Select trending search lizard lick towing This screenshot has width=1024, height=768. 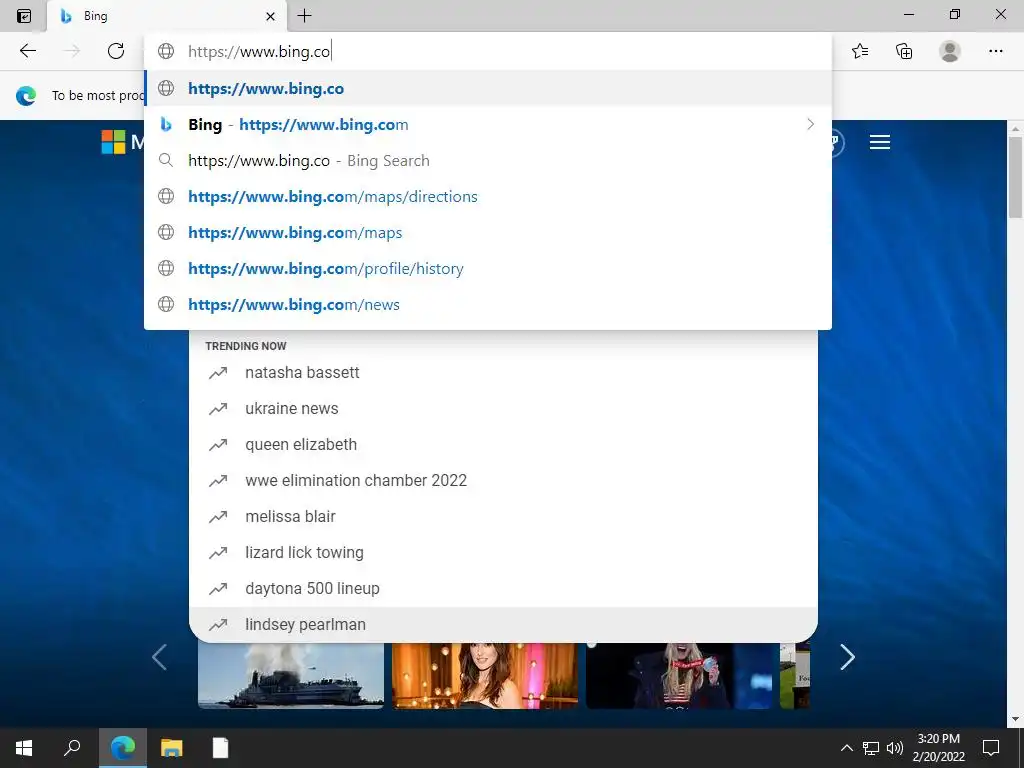pos(503,552)
